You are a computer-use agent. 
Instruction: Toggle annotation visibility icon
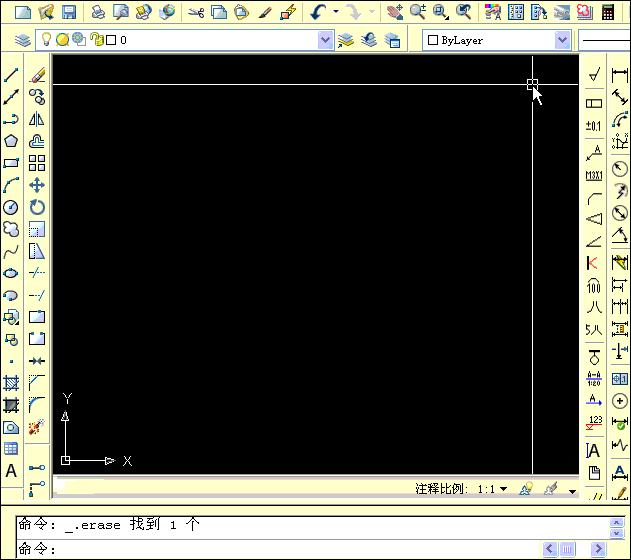(526, 489)
